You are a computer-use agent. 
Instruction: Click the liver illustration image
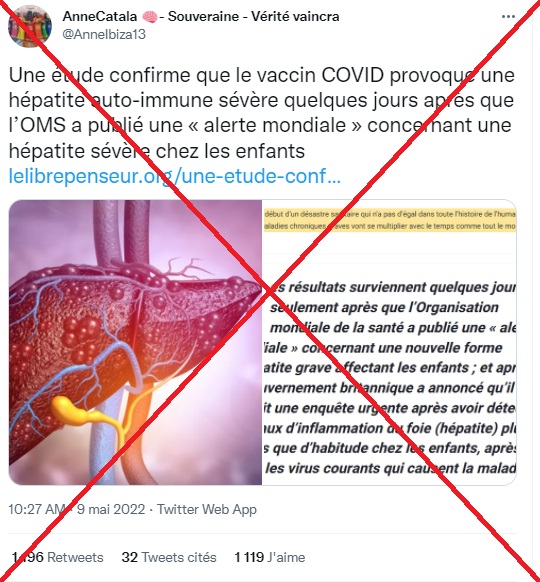(135, 342)
